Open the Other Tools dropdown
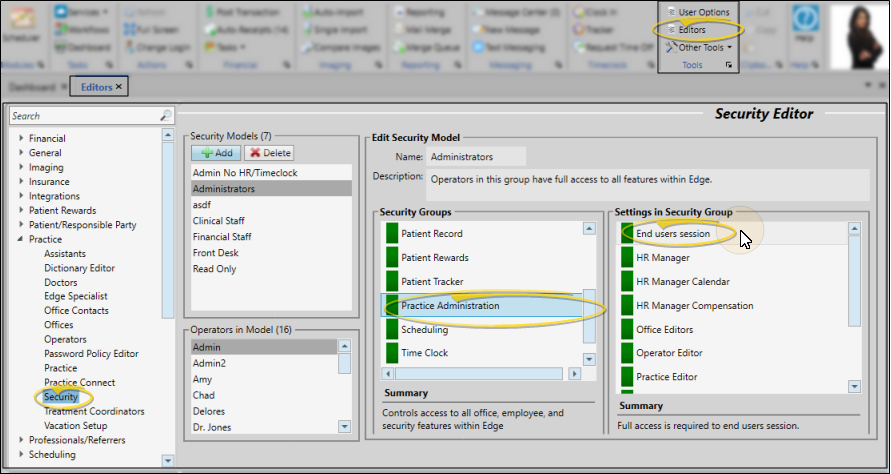Screen dimensions: 891x474 (704, 47)
